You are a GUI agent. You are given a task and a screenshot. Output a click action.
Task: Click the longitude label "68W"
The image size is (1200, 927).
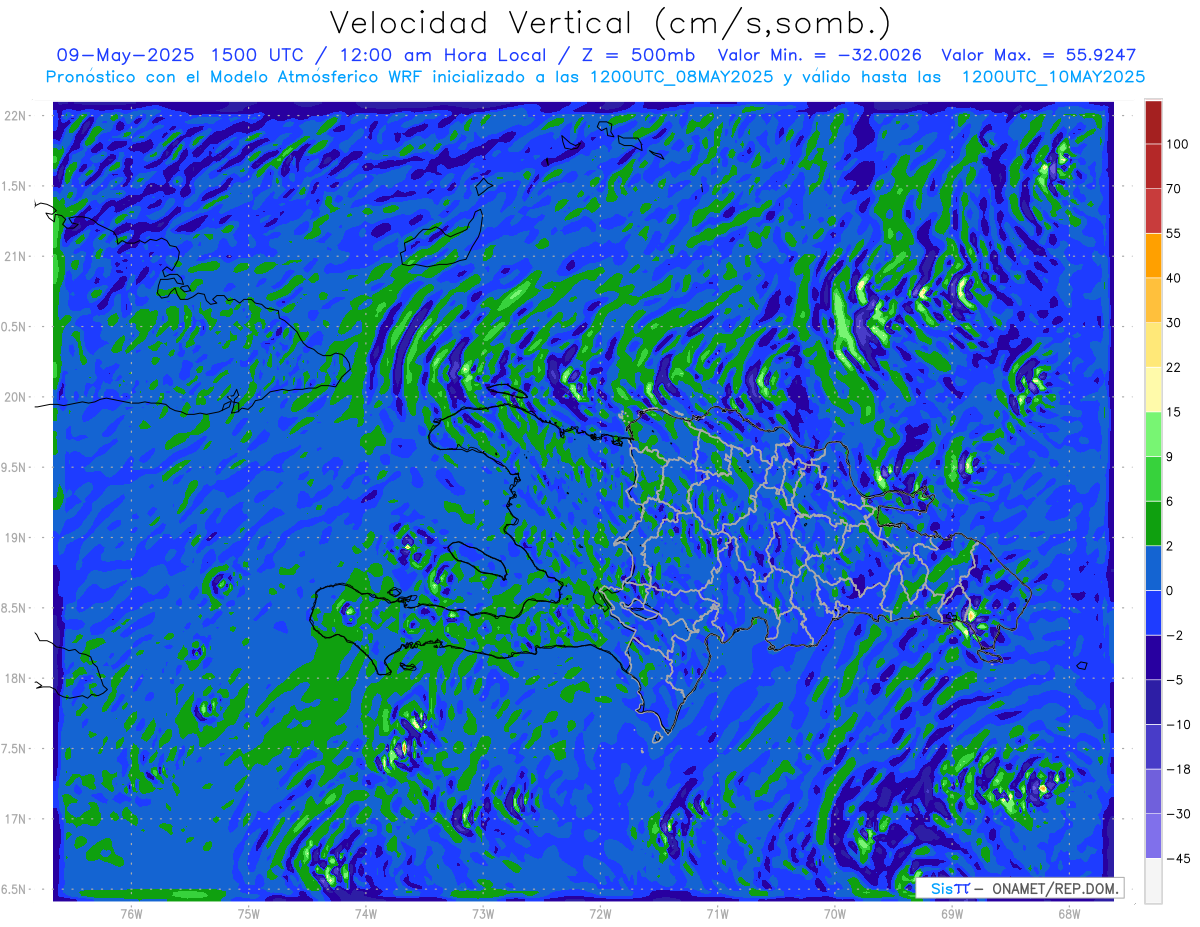1069,913
